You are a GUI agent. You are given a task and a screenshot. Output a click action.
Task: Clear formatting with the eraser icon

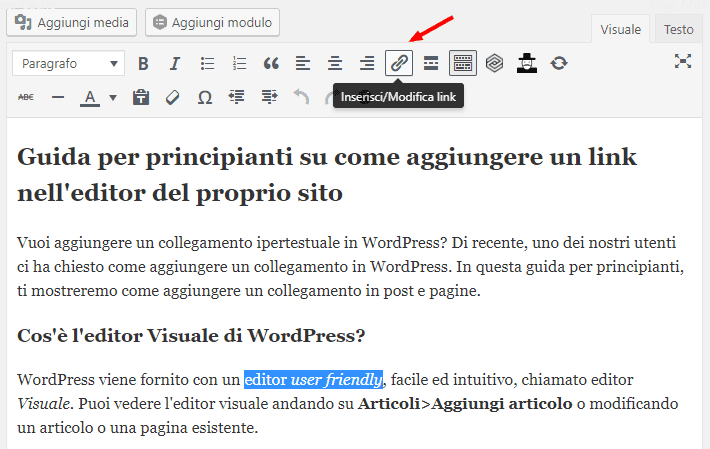(173, 97)
